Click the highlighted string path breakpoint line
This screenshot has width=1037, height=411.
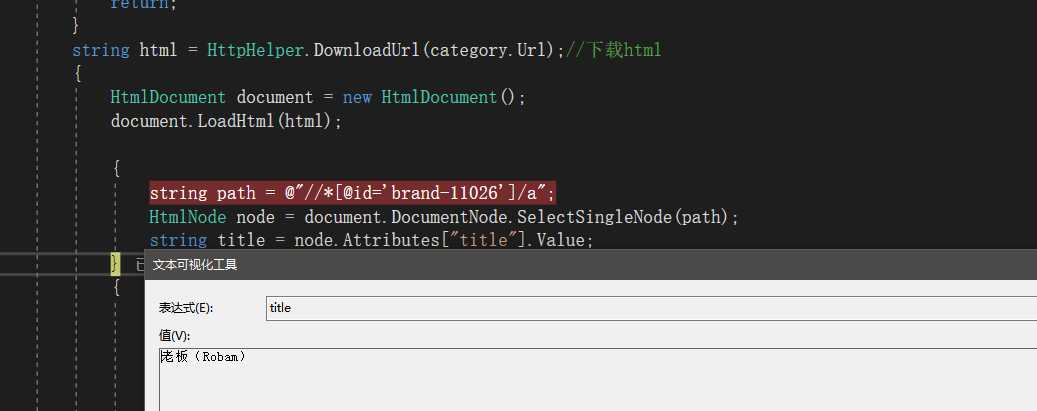[x=353, y=193]
